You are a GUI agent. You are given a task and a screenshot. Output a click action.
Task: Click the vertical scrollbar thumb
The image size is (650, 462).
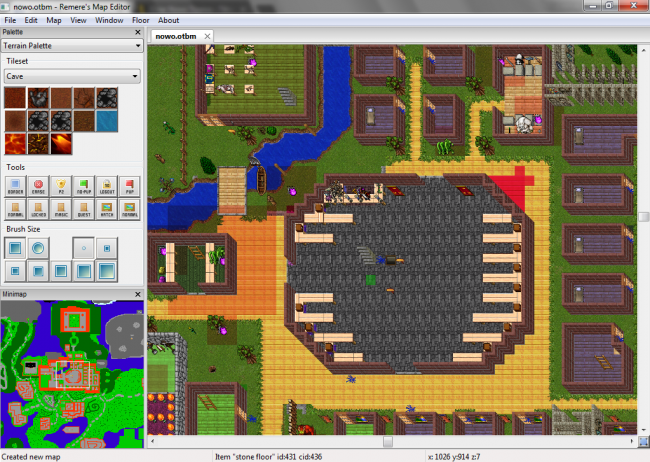(x=644, y=217)
